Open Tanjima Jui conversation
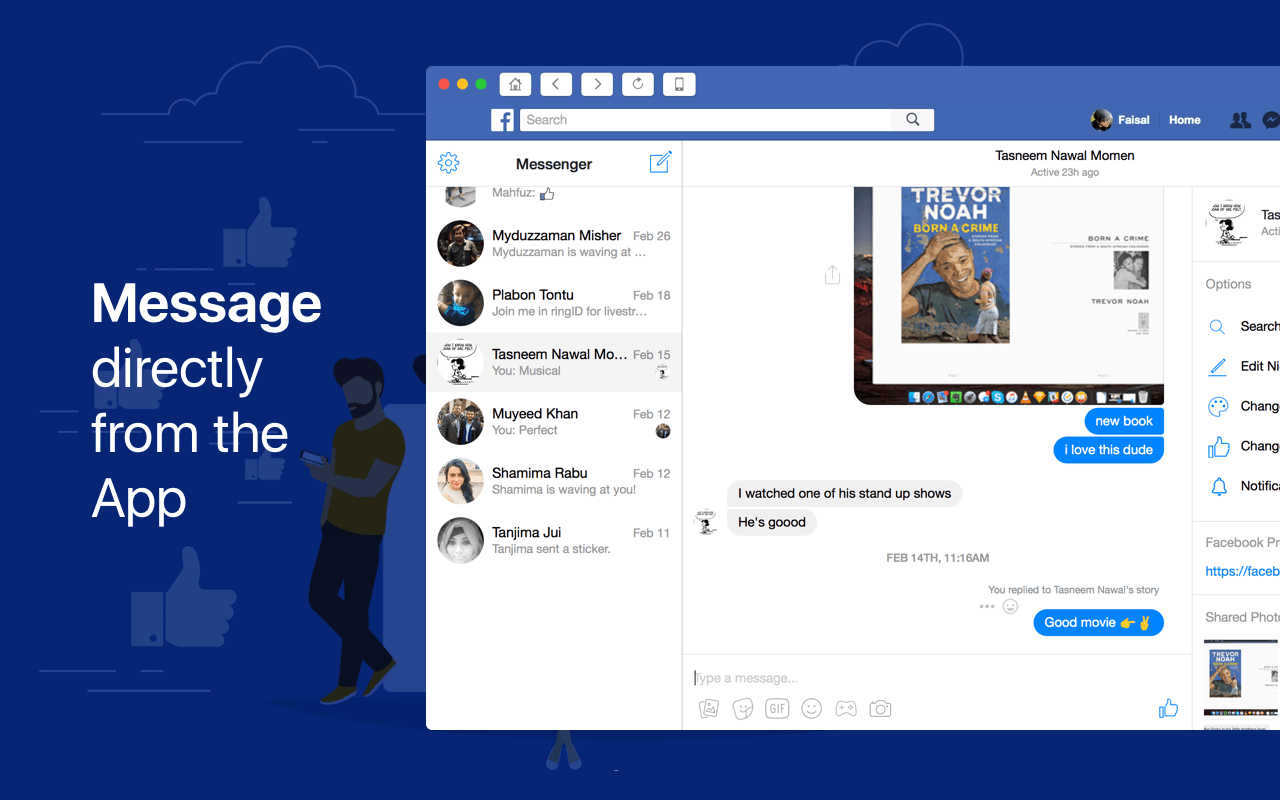The width and height of the screenshot is (1280, 800). [x=554, y=540]
